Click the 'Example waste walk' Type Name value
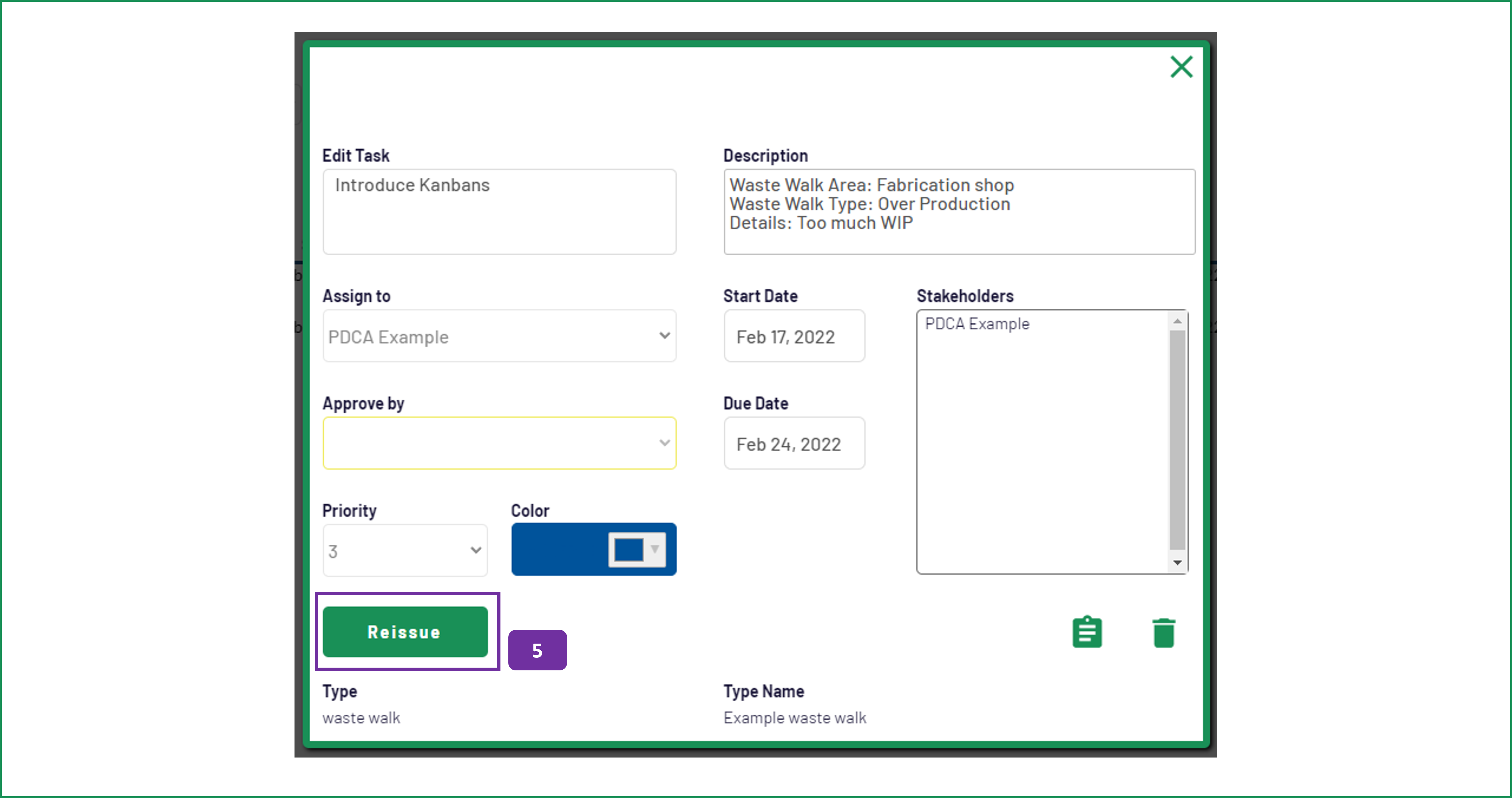Viewport: 1512px width, 798px height. point(795,718)
